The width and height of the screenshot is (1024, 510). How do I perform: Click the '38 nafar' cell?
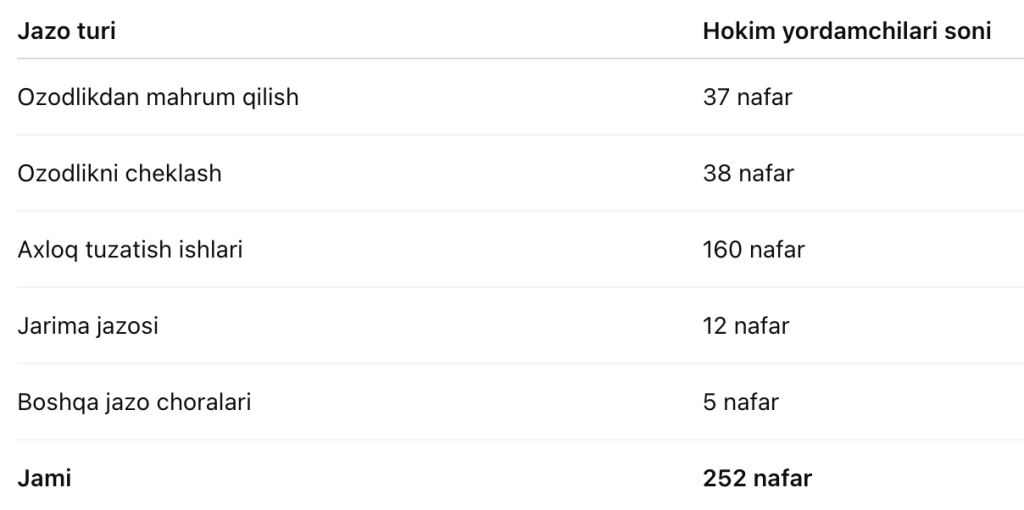click(x=748, y=173)
